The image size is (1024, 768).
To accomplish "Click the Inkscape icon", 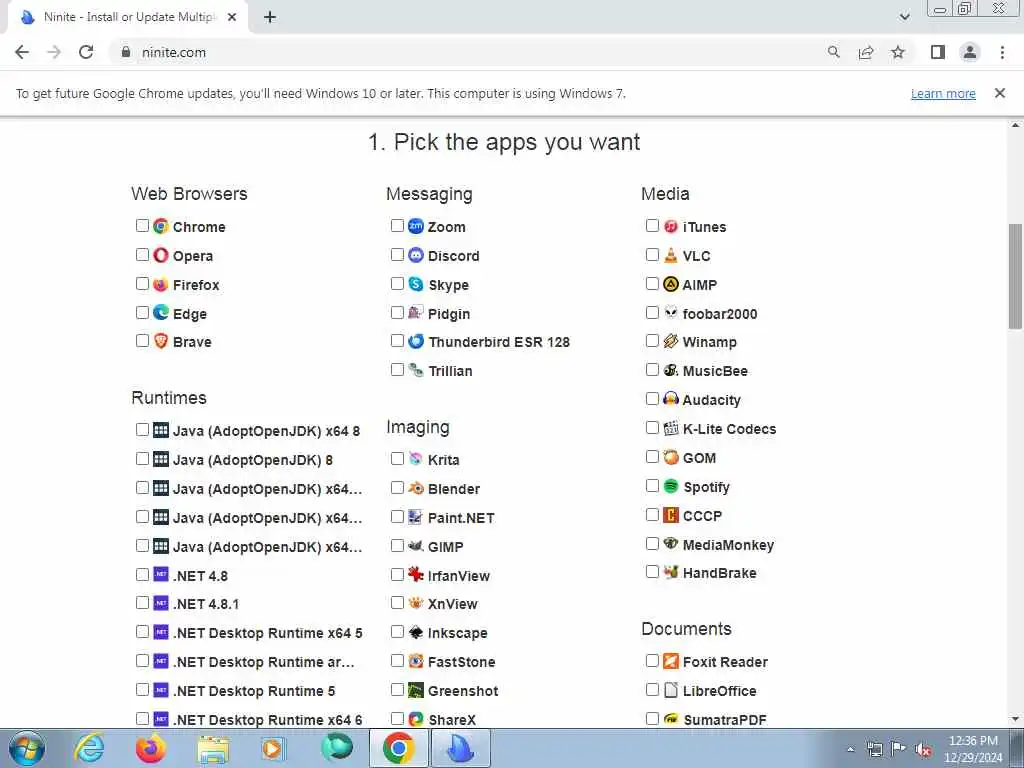I will point(416,632).
